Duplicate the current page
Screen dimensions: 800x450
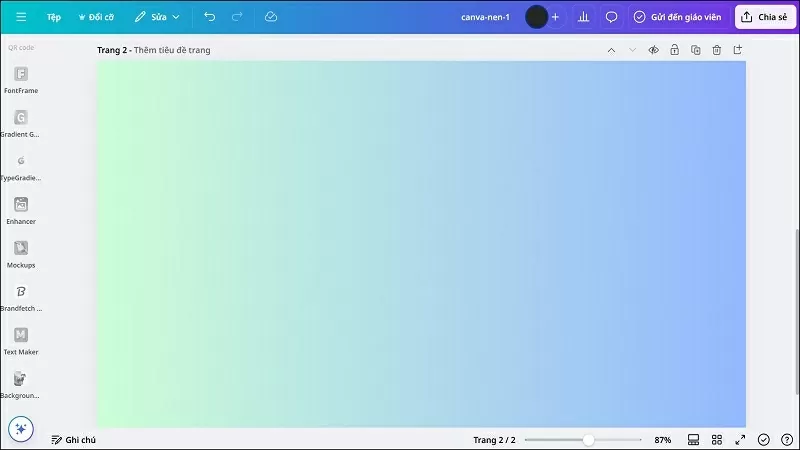point(695,50)
